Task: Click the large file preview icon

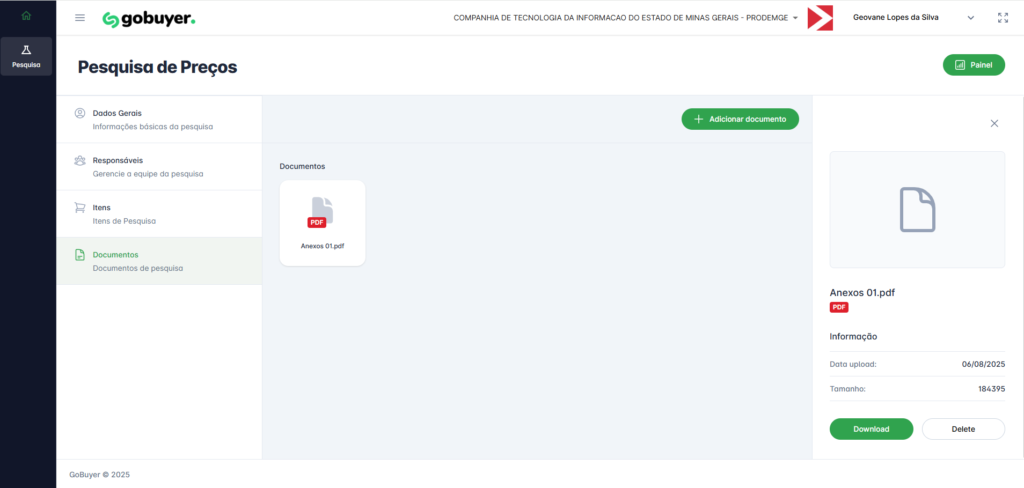Action: coord(917,210)
